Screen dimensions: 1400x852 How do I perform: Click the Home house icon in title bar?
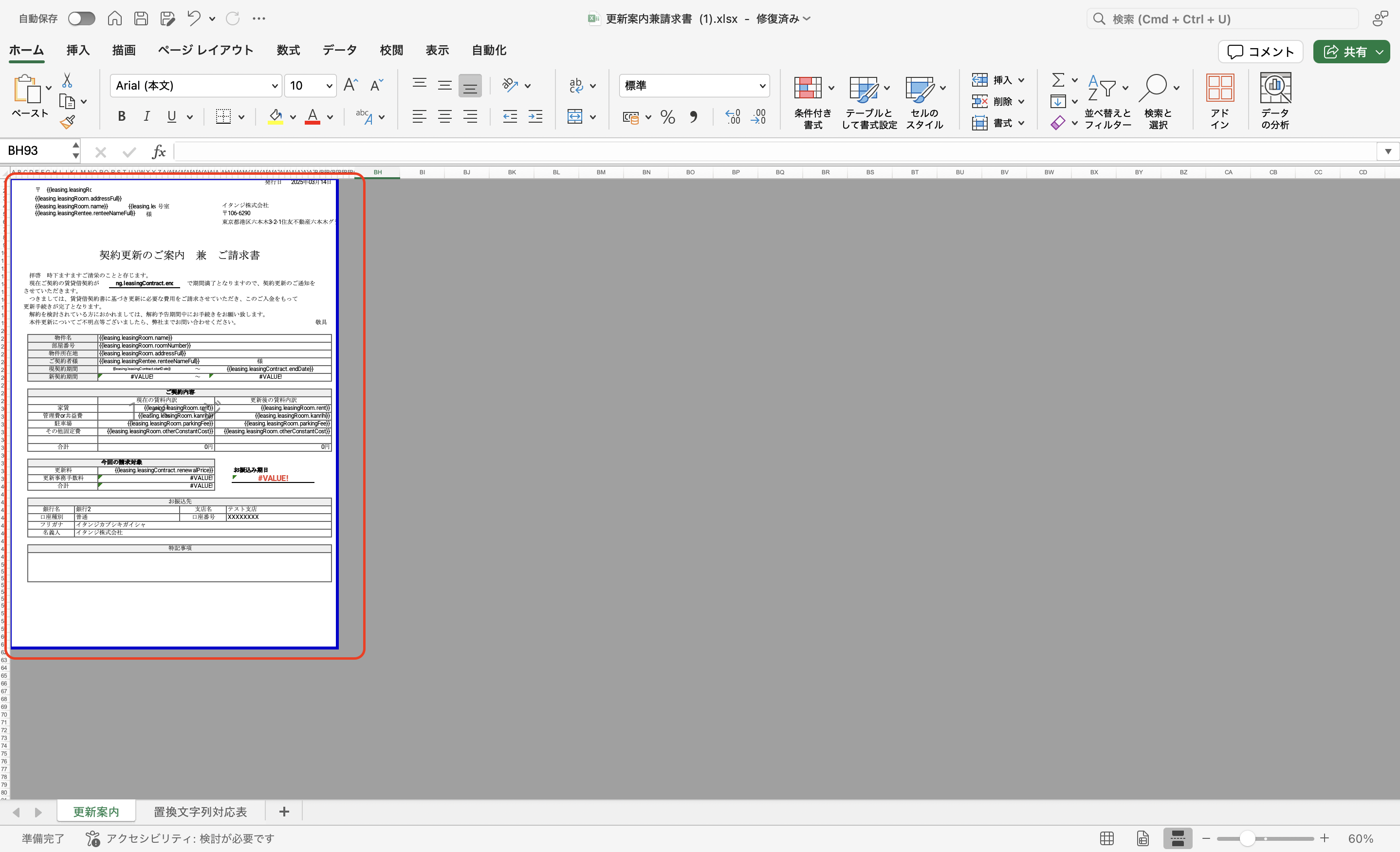[115, 19]
